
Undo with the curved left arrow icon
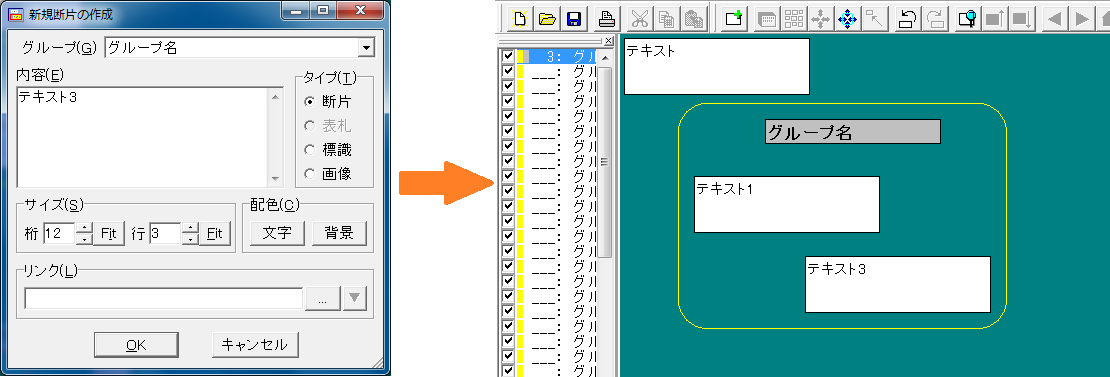pos(908,18)
